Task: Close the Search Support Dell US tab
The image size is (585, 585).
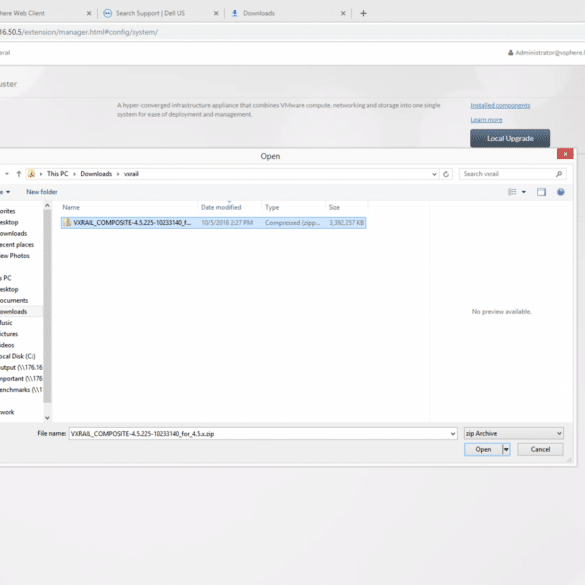Action: click(x=216, y=13)
